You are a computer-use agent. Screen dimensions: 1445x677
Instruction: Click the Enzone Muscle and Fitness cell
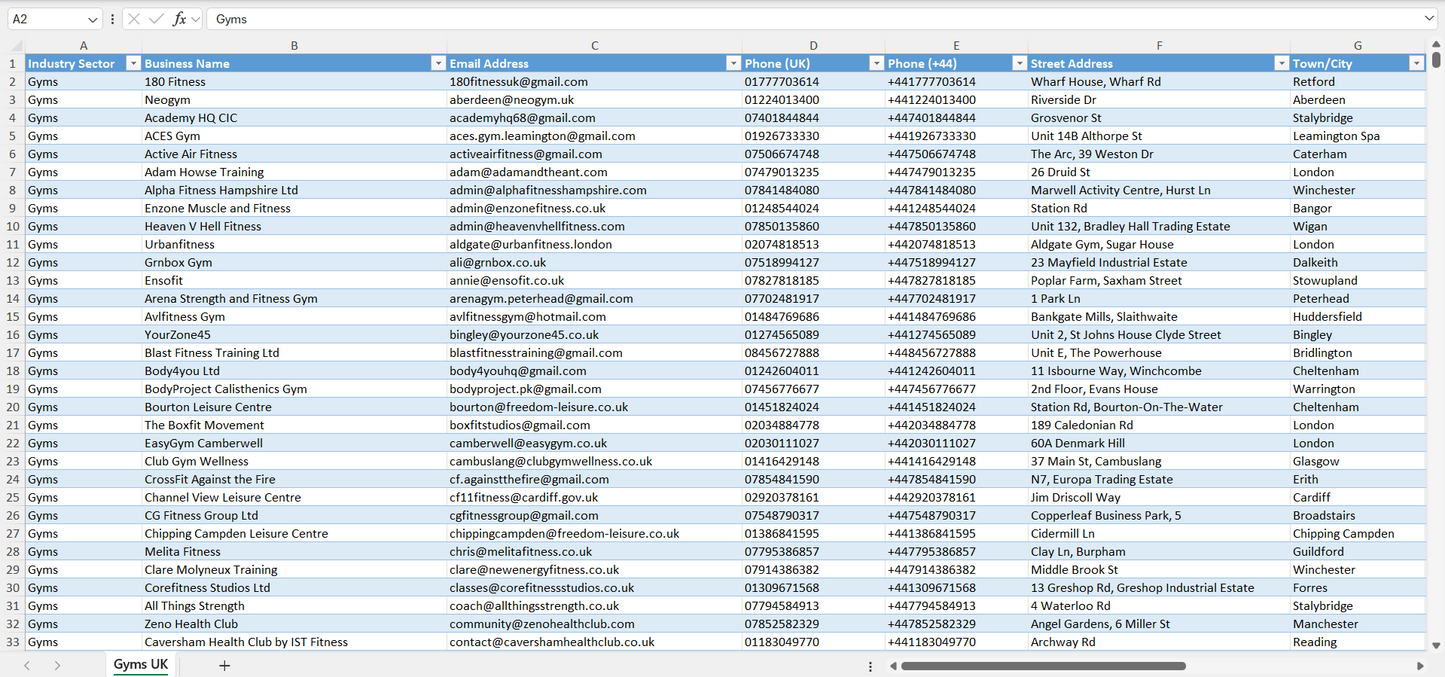[x=294, y=208]
